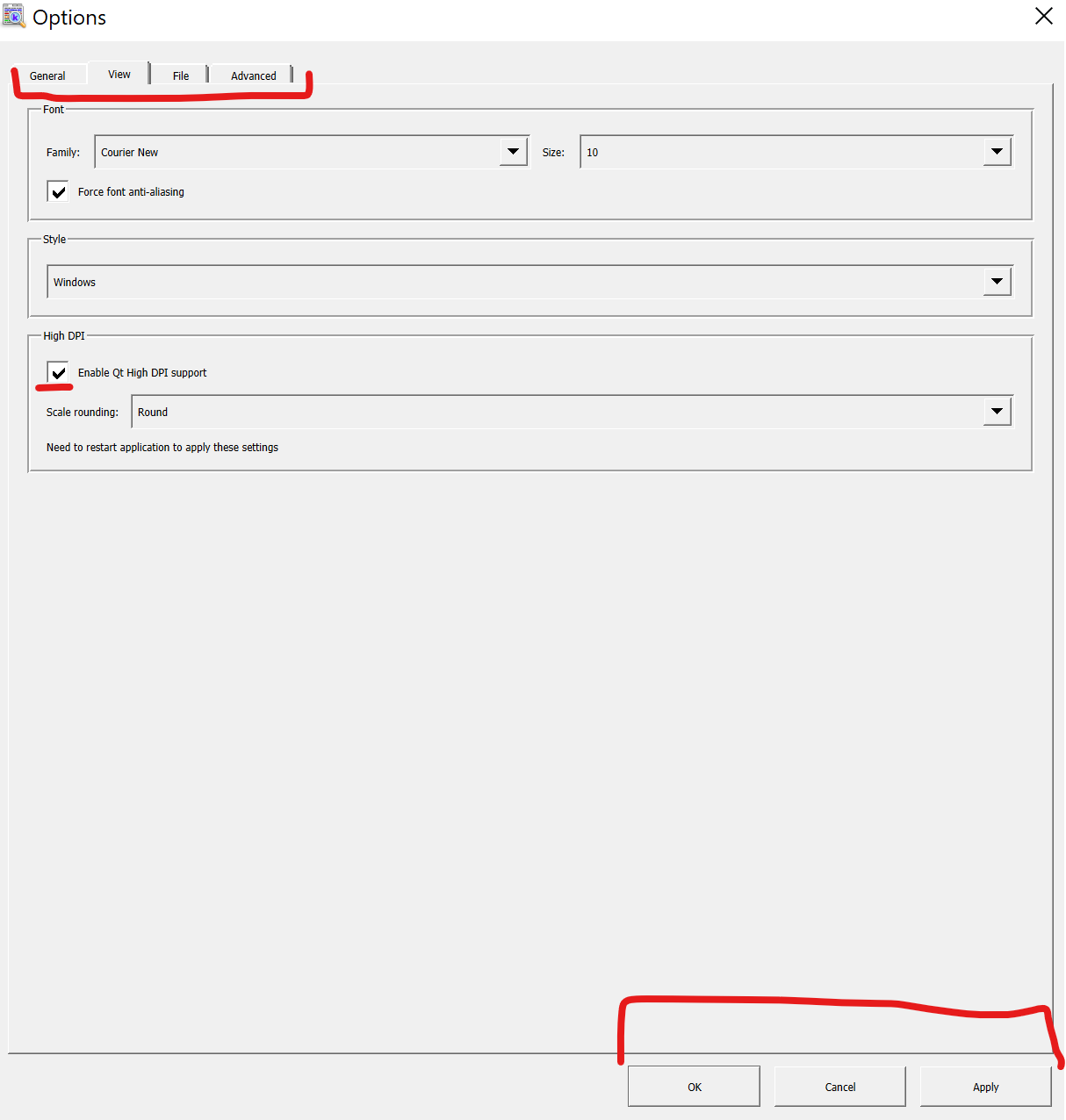
Task: Disable Enable Qt High DPI support checkbox
Action: (58, 372)
